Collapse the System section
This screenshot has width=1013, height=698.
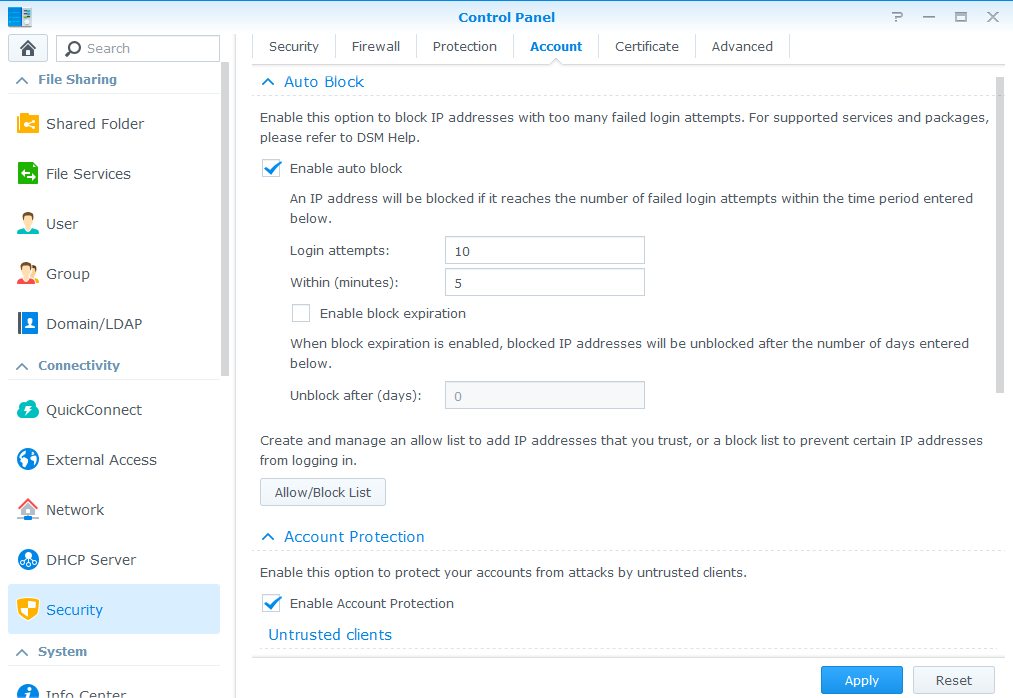point(22,653)
